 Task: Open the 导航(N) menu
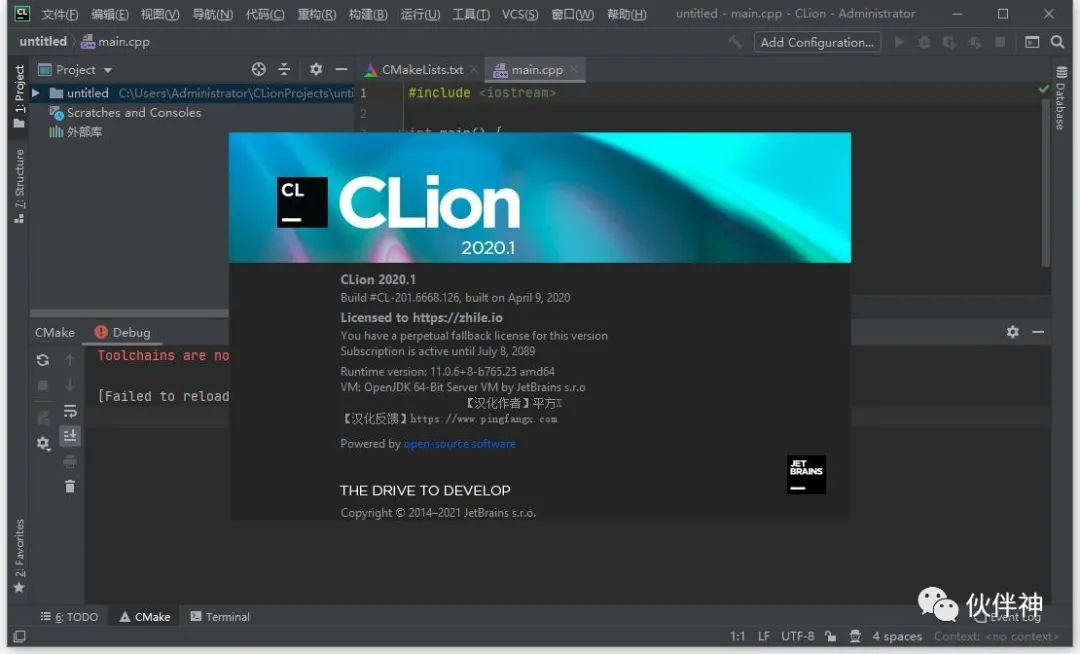(212, 14)
